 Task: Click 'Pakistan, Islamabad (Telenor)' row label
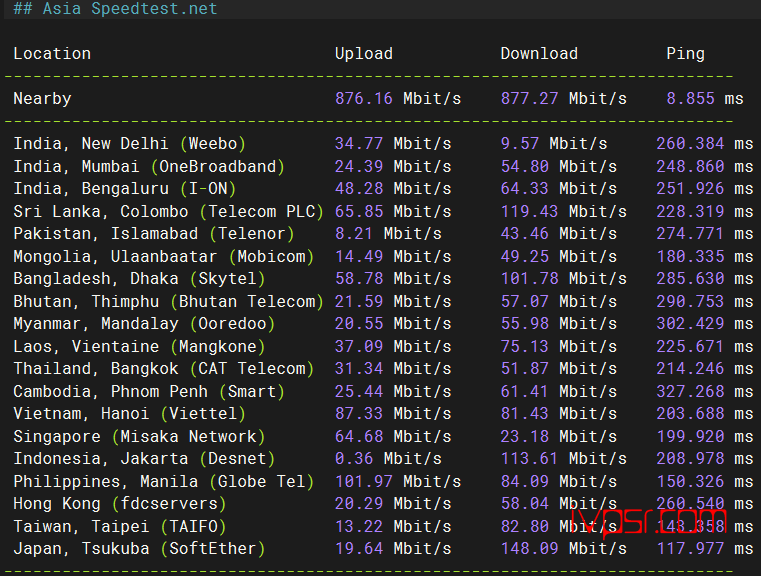(x=154, y=234)
